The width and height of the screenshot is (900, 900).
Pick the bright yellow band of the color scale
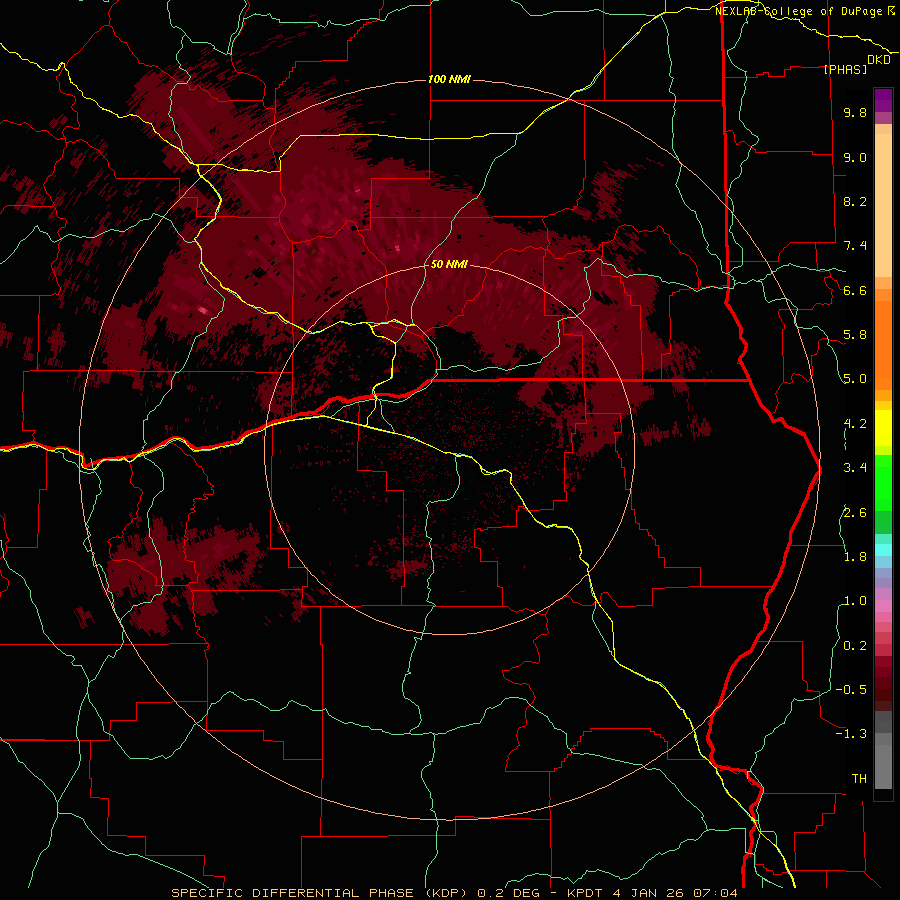pos(883,428)
